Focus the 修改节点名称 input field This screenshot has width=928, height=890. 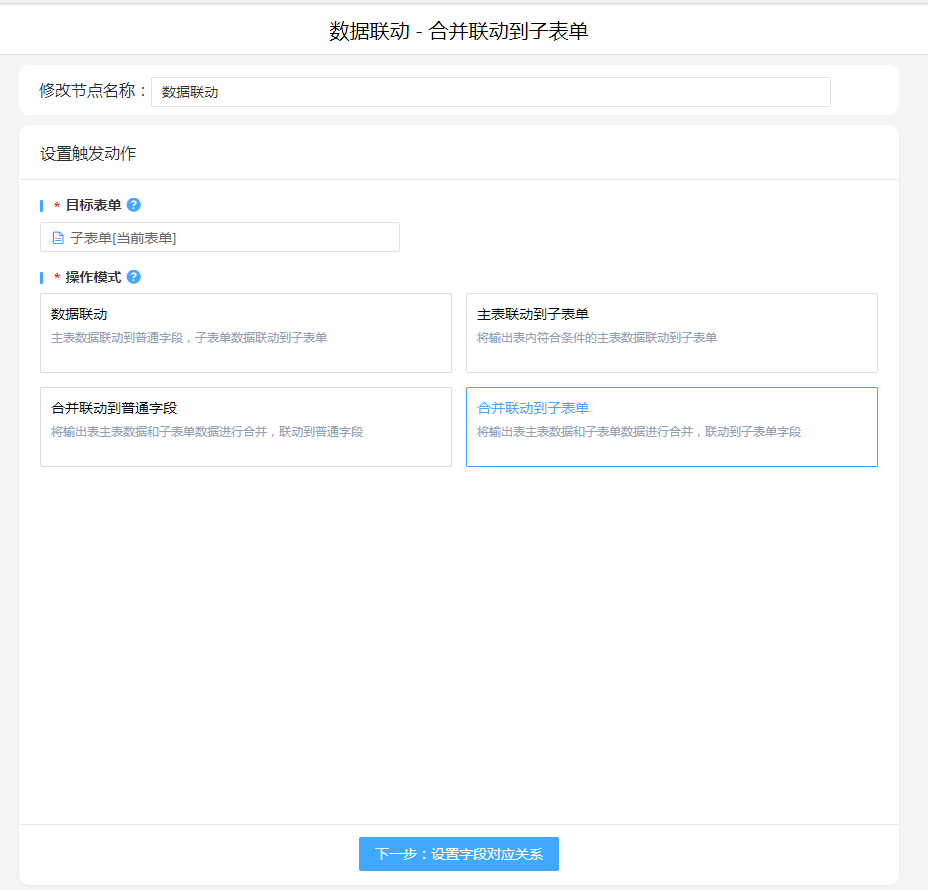[x=490, y=92]
